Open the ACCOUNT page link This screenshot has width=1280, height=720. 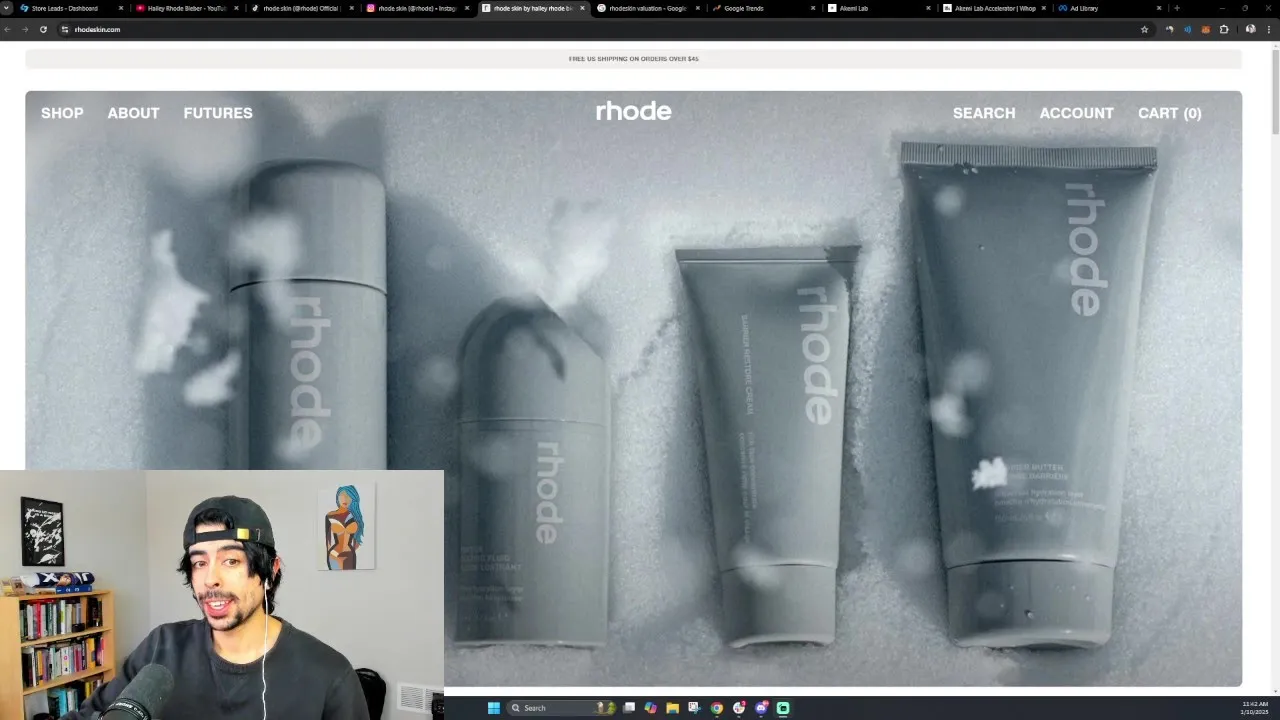coord(1076,113)
